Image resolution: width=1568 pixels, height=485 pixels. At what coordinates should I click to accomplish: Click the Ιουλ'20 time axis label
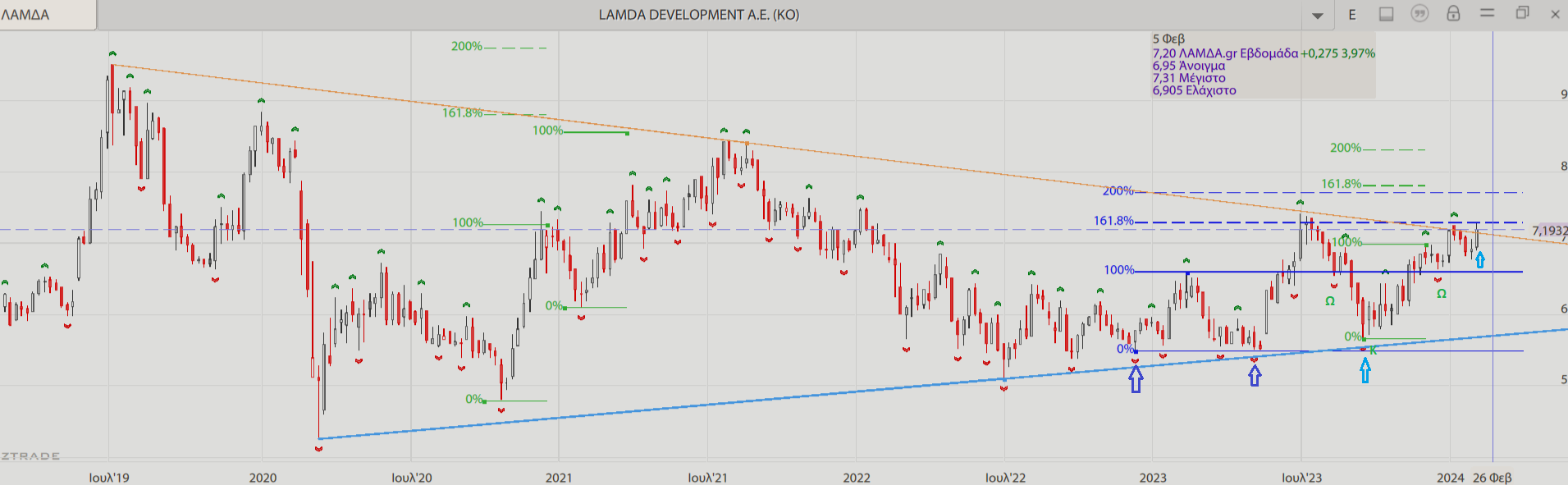pyautogui.click(x=412, y=478)
